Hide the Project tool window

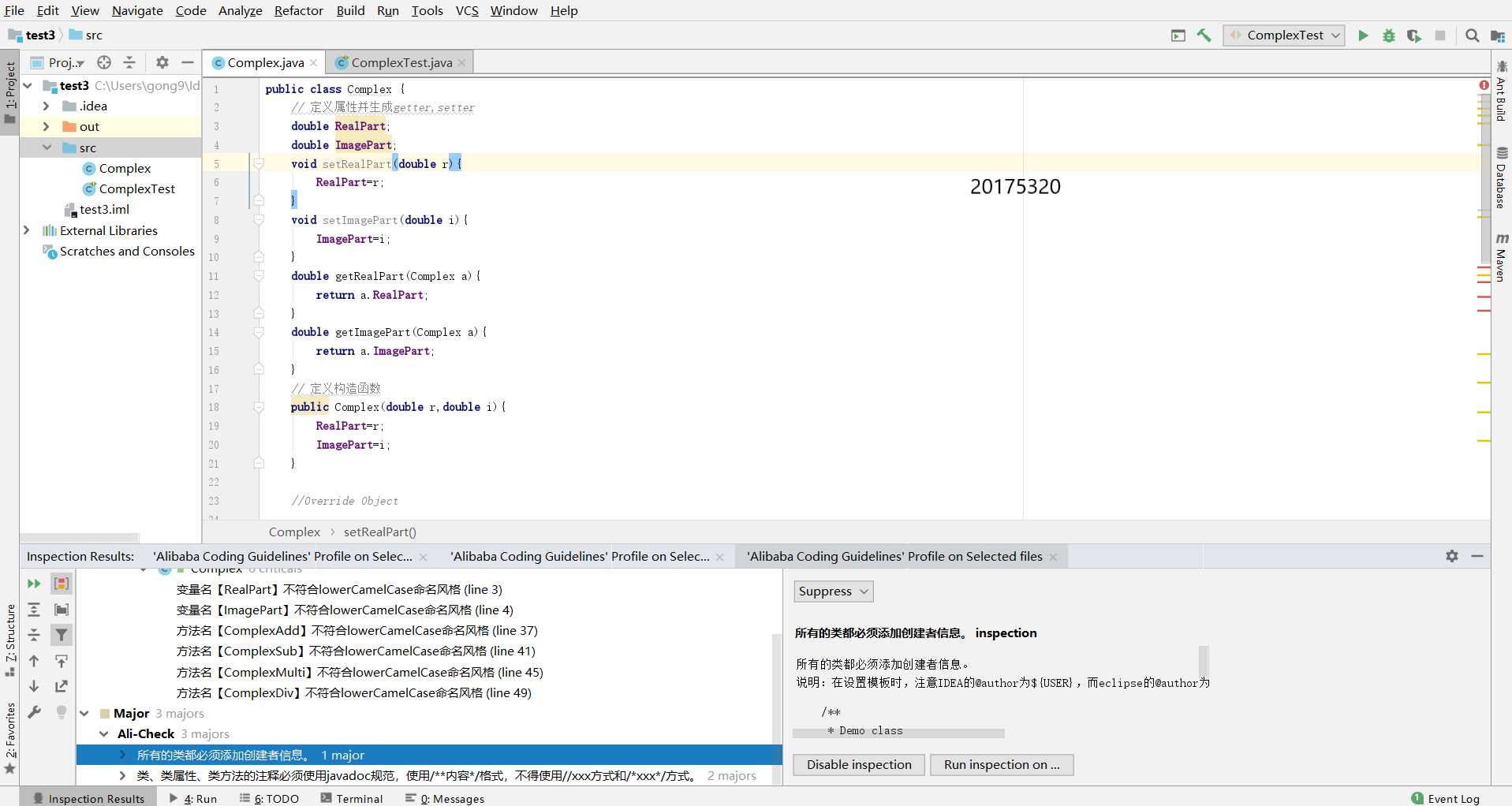[188, 62]
